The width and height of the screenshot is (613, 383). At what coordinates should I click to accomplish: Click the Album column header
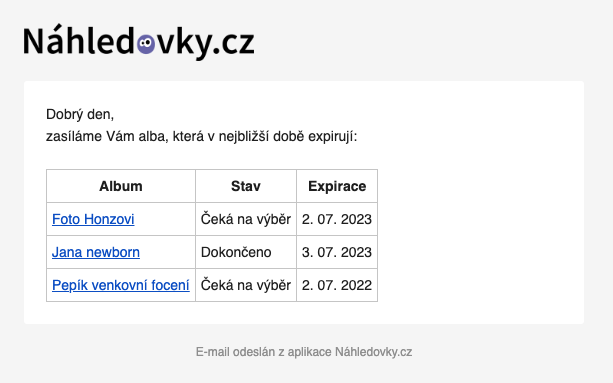(121, 186)
